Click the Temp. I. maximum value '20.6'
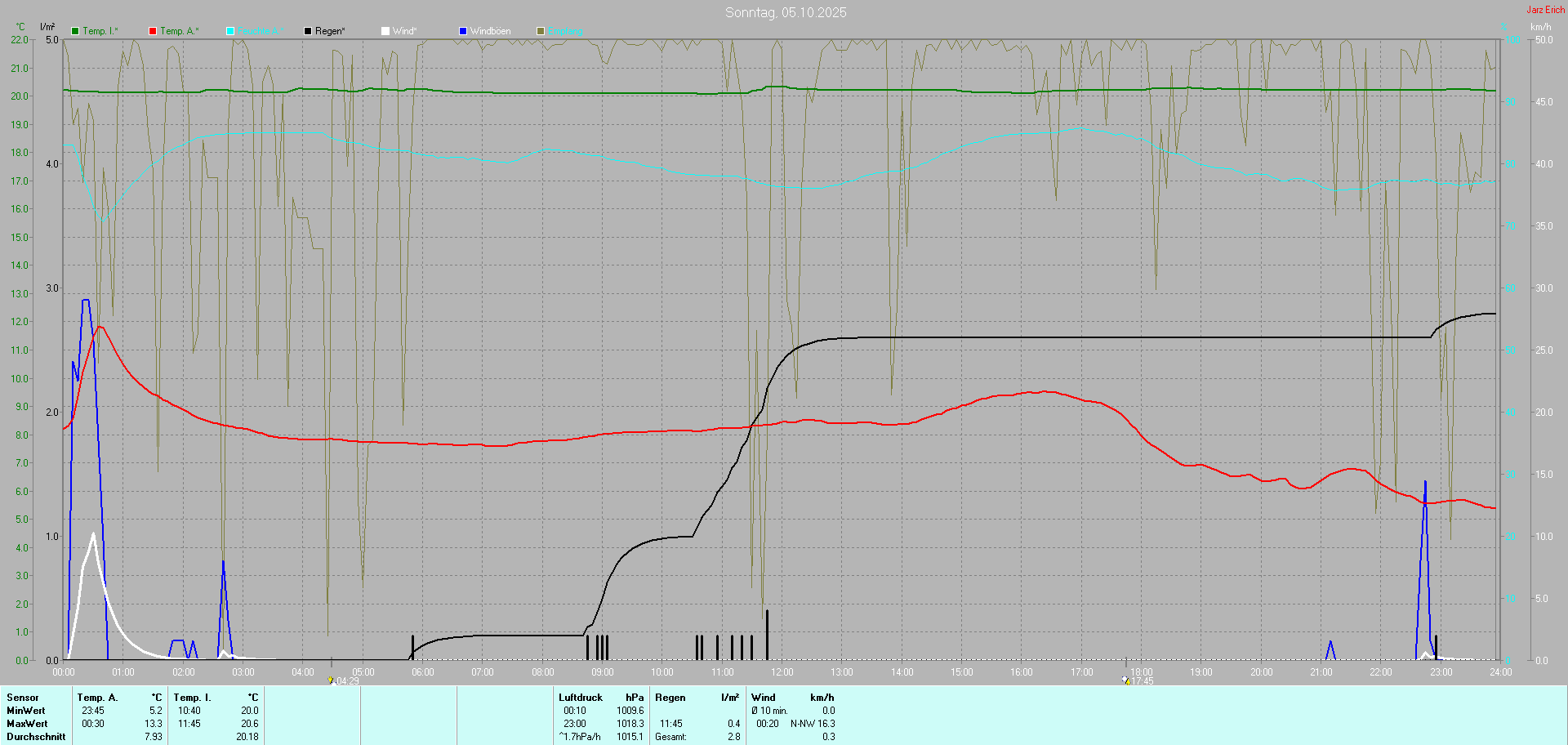Image resolution: width=1568 pixels, height=745 pixels. click(250, 724)
